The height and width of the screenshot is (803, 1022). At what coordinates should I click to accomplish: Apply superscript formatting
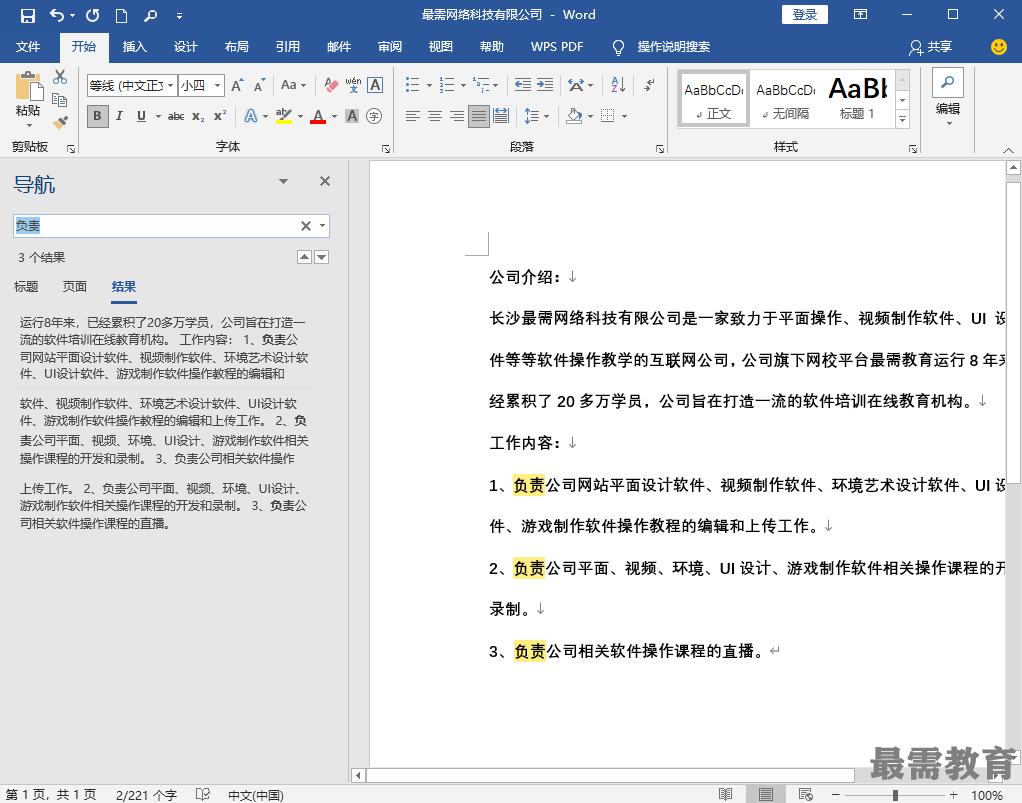(220, 117)
